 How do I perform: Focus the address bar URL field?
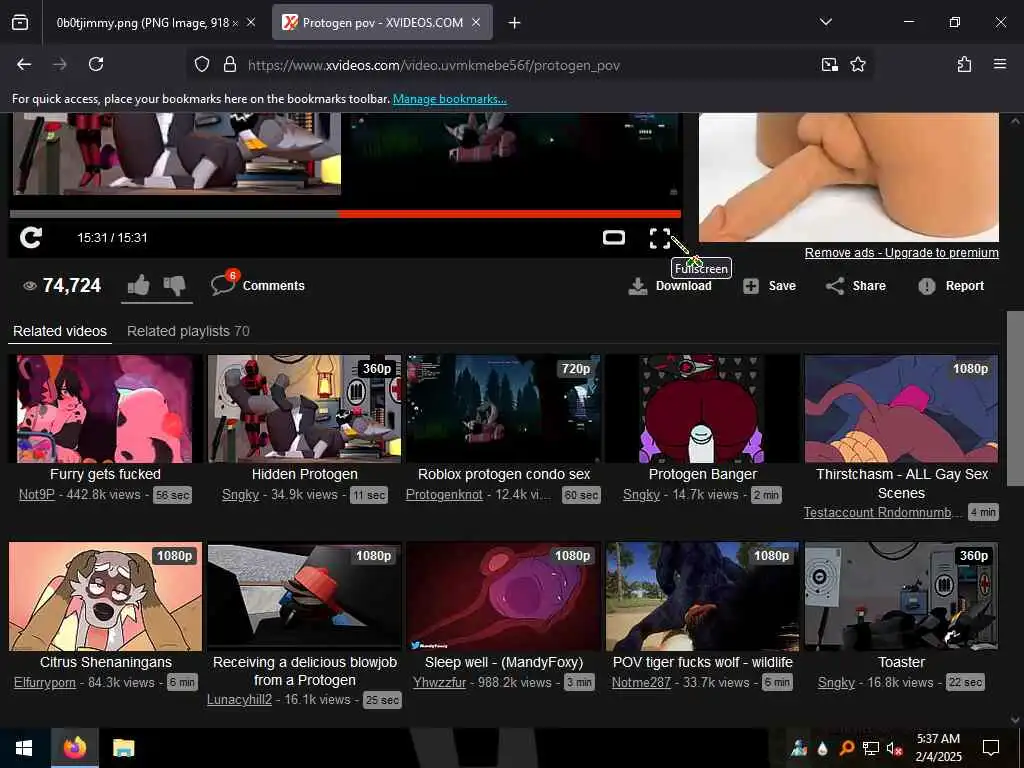point(529,65)
